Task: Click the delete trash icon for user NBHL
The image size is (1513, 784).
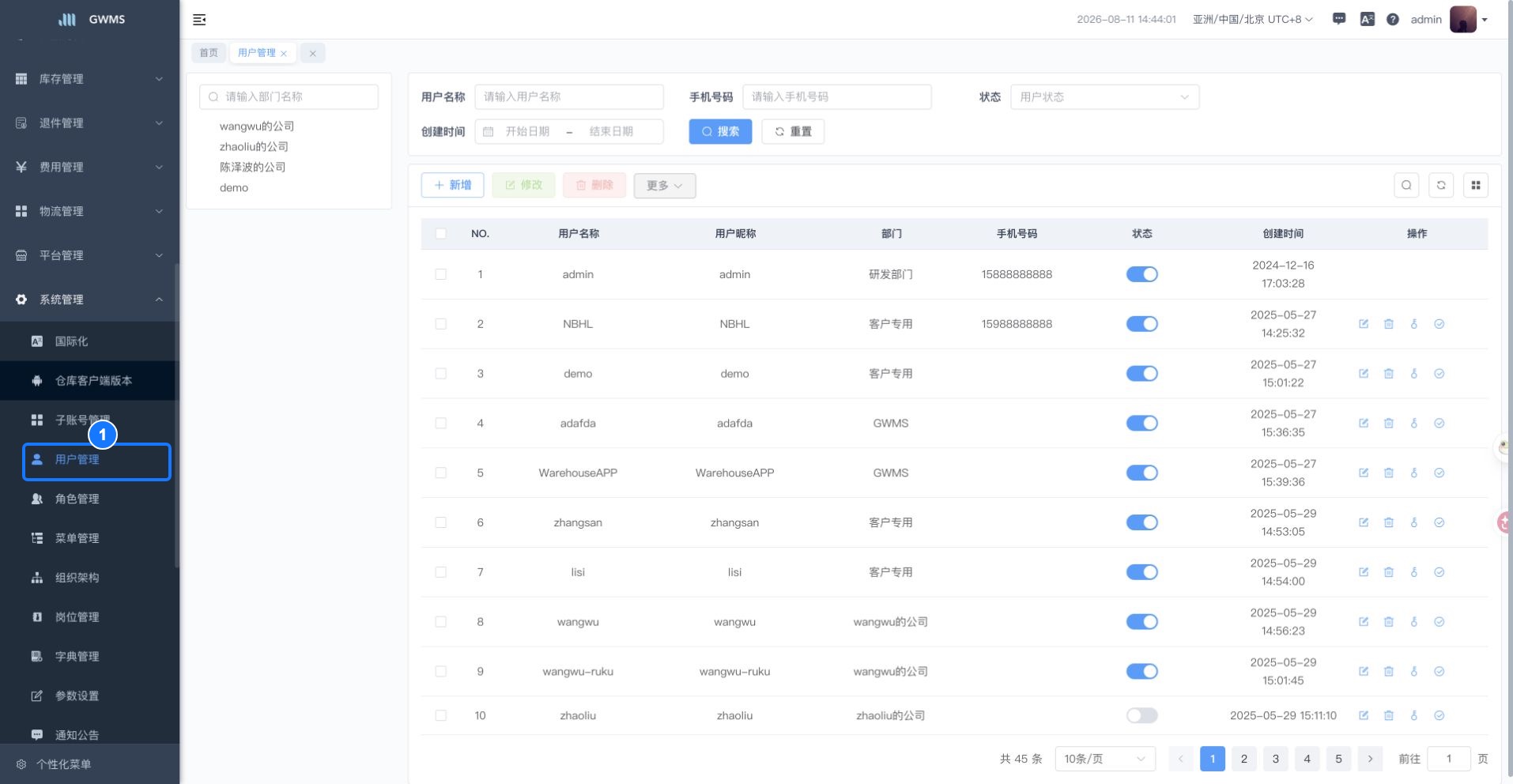Action: pyautogui.click(x=1389, y=324)
